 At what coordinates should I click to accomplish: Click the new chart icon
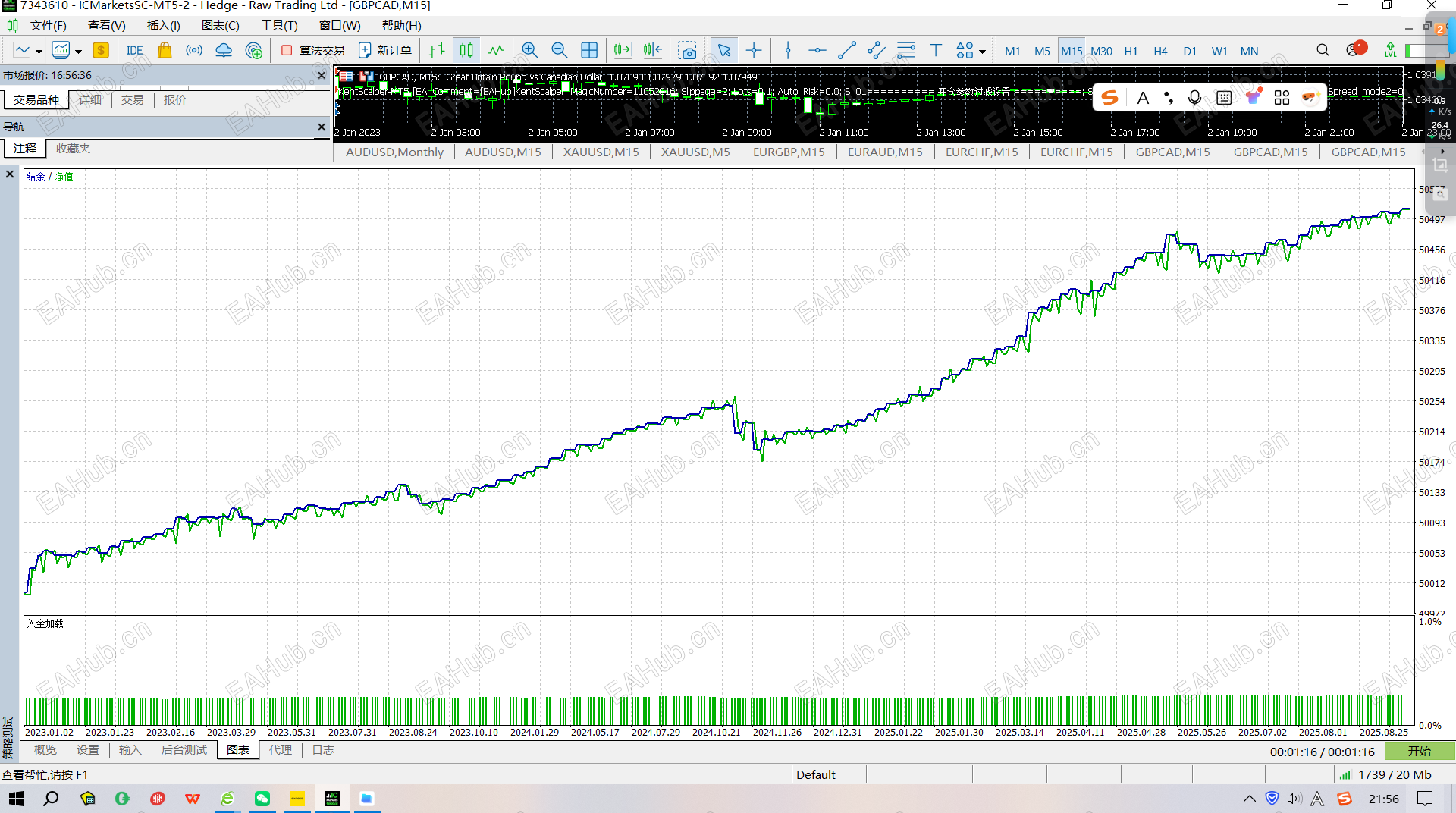click(x=21, y=51)
